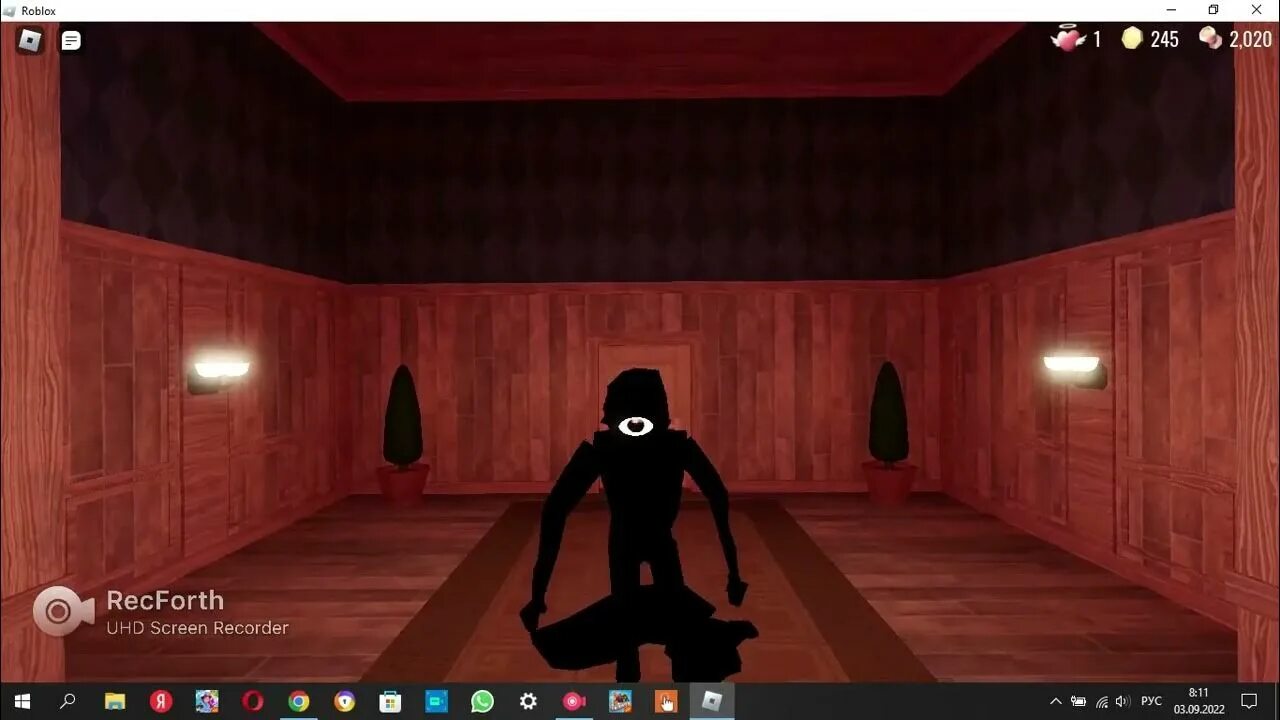Screen dimensions: 1280x720
Task: Open the Roblox menu logo button
Action: point(30,40)
